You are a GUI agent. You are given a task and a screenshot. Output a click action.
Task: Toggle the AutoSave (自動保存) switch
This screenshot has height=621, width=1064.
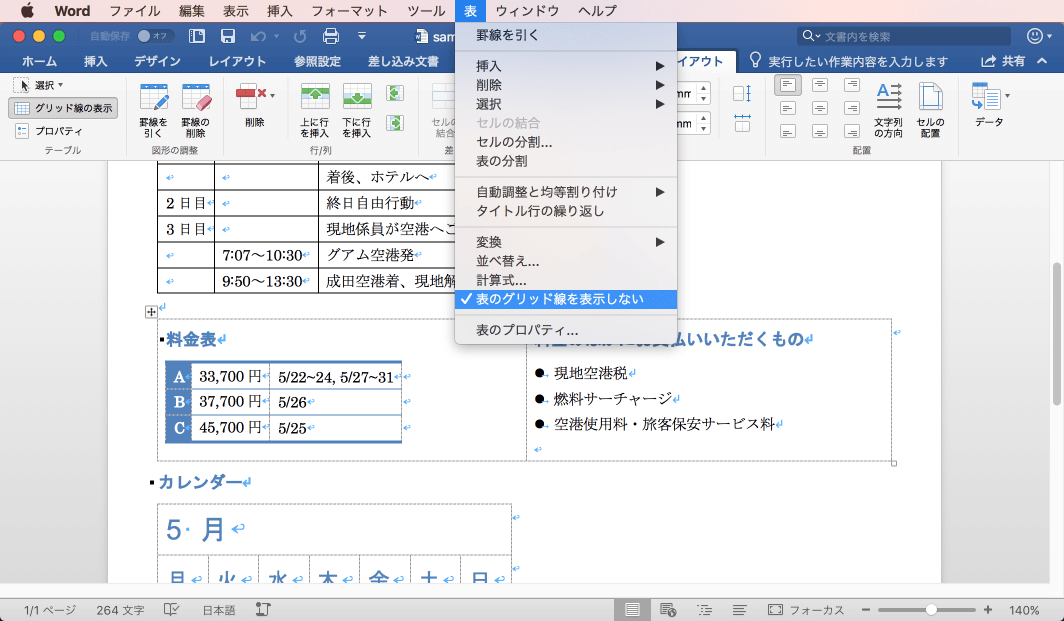pyautogui.click(x=154, y=36)
